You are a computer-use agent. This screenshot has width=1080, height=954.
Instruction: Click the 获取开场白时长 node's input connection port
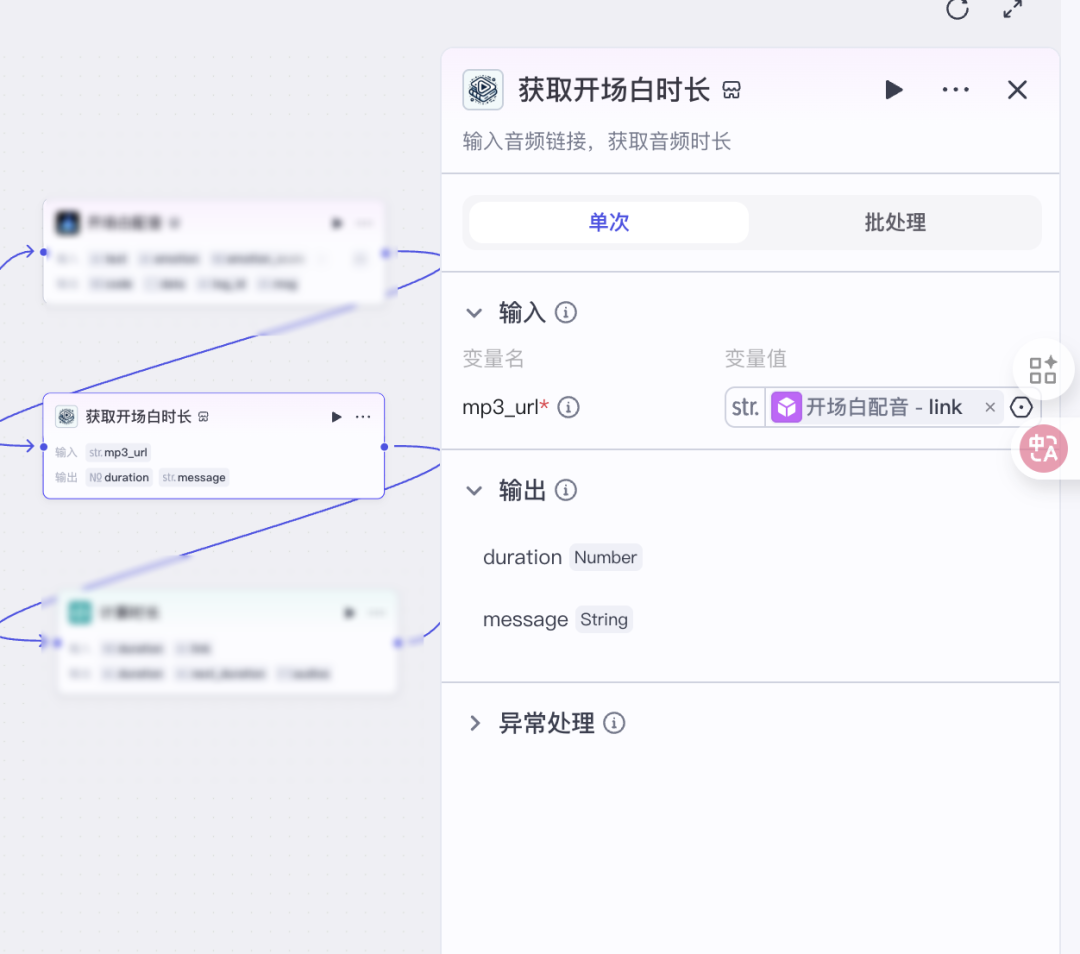(x=43, y=446)
